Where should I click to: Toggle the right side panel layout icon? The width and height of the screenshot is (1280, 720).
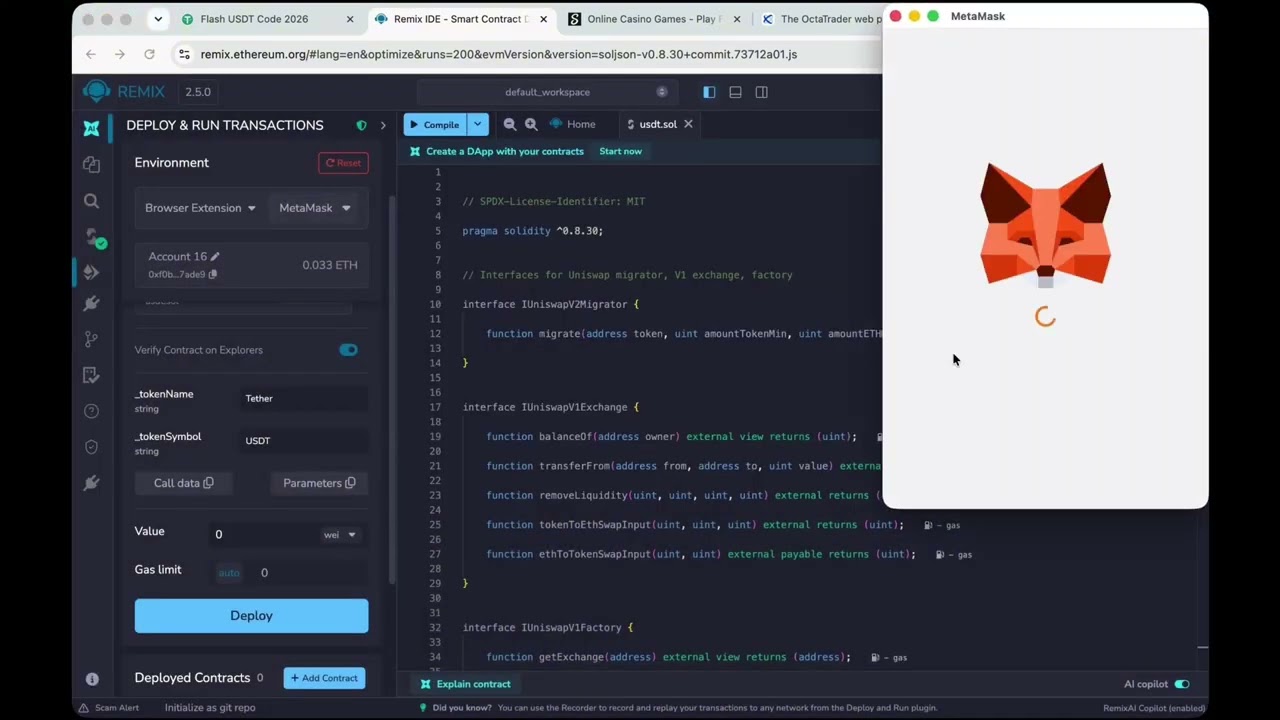click(x=761, y=92)
